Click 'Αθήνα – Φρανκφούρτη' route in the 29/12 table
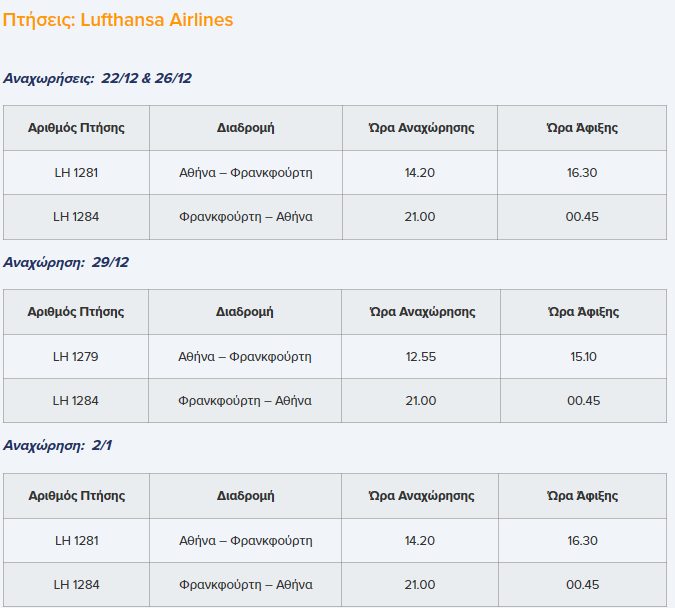This screenshot has width=675, height=608. pos(245,356)
